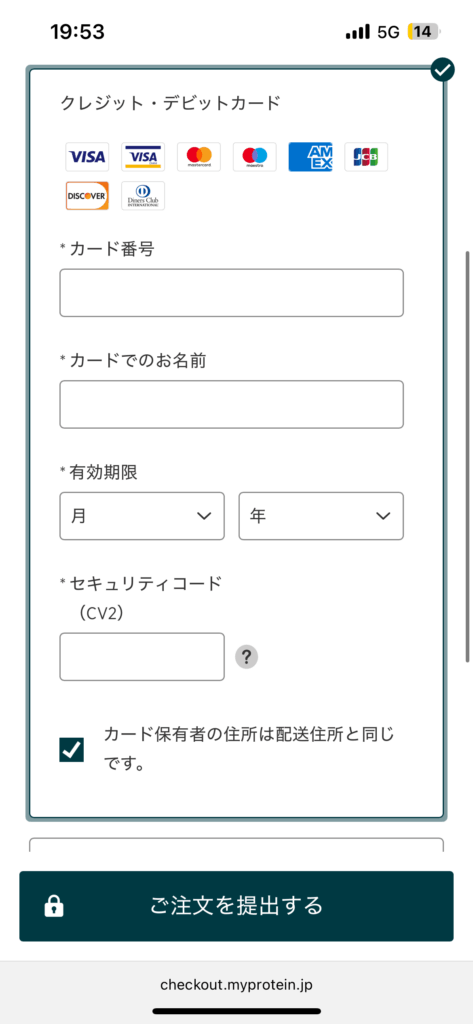Screen dimensions: 473x1024
Task: Click the JCB card logo
Action: 367,157
